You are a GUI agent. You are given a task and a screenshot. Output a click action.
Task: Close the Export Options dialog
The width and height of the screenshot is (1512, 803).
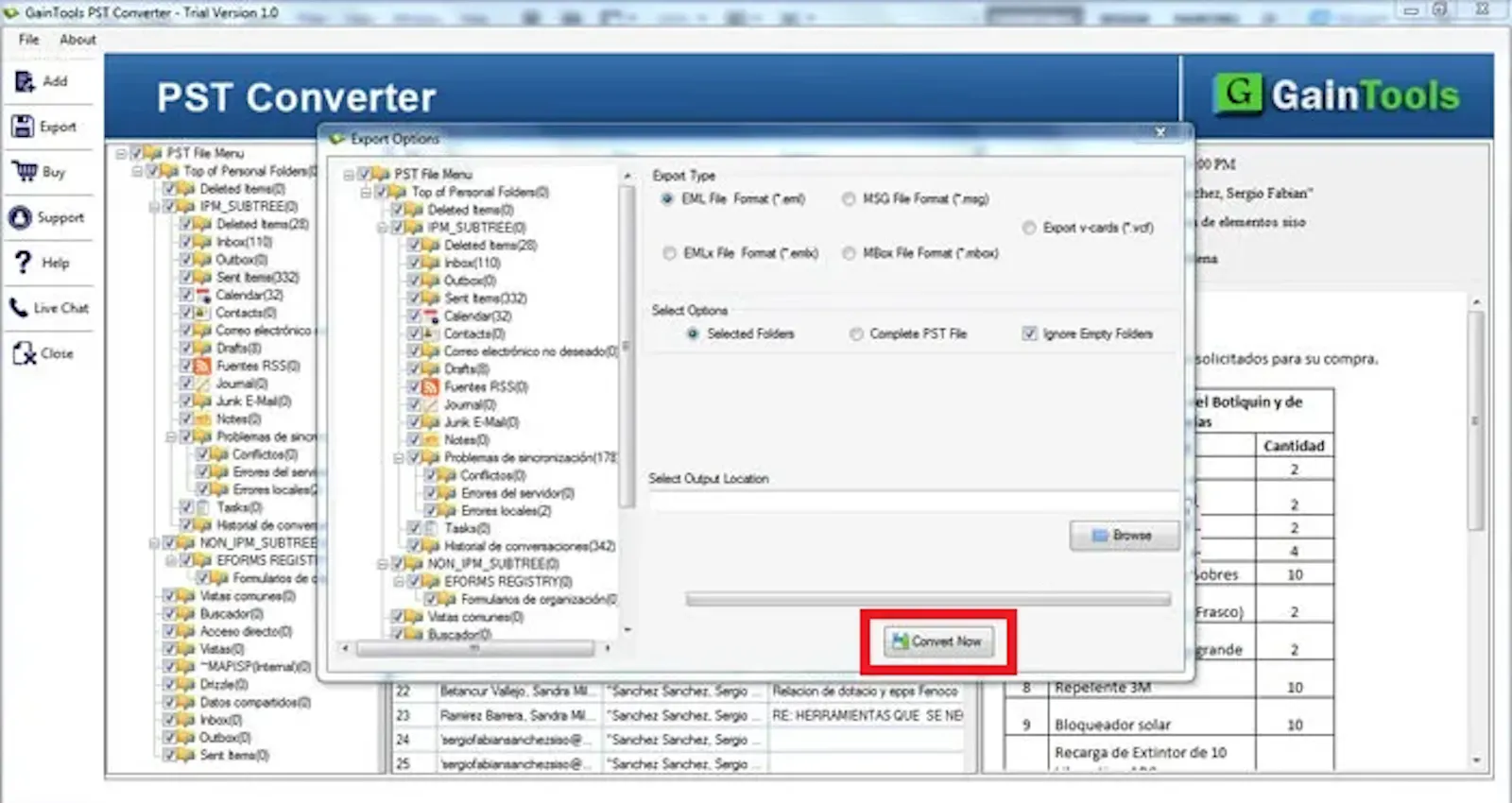point(1160,132)
